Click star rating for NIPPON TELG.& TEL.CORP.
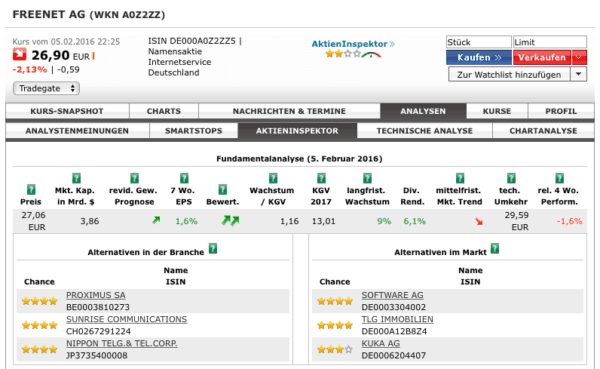 click(x=39, y=349)
